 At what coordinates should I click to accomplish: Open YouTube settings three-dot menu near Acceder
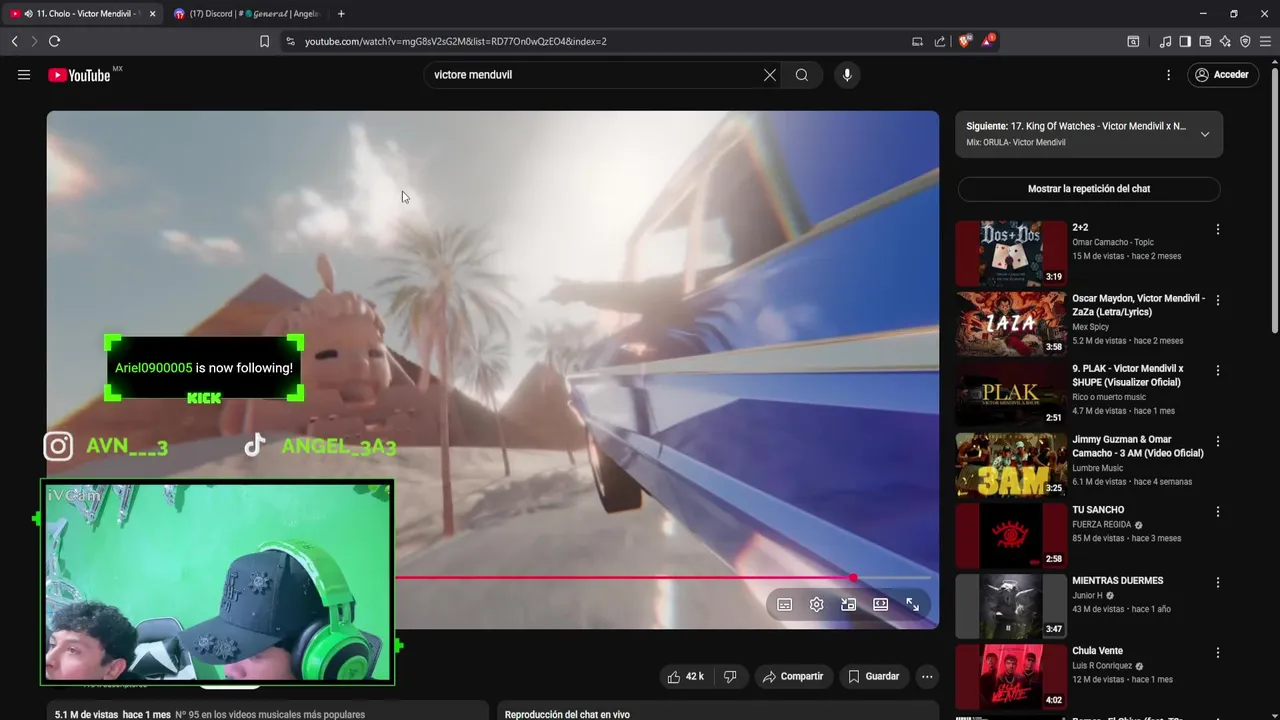coord(1168,75)
